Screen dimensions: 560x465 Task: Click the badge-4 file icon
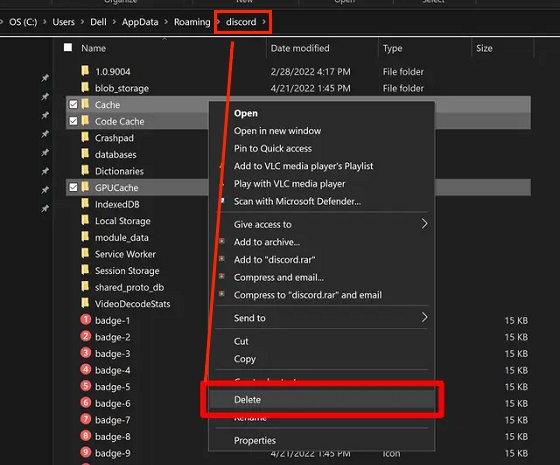pos(86,369)
